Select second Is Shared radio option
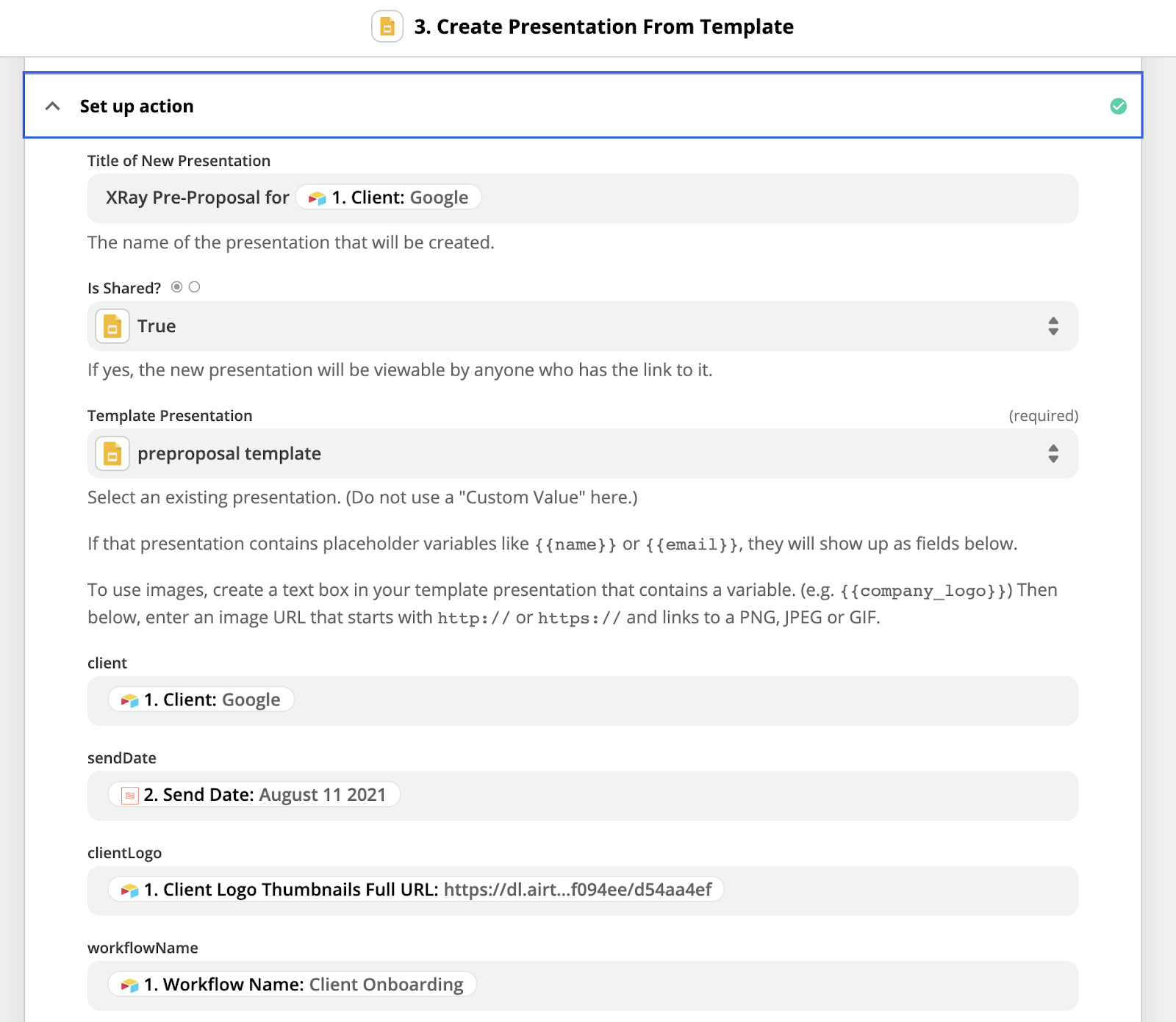 coord(194,287)
